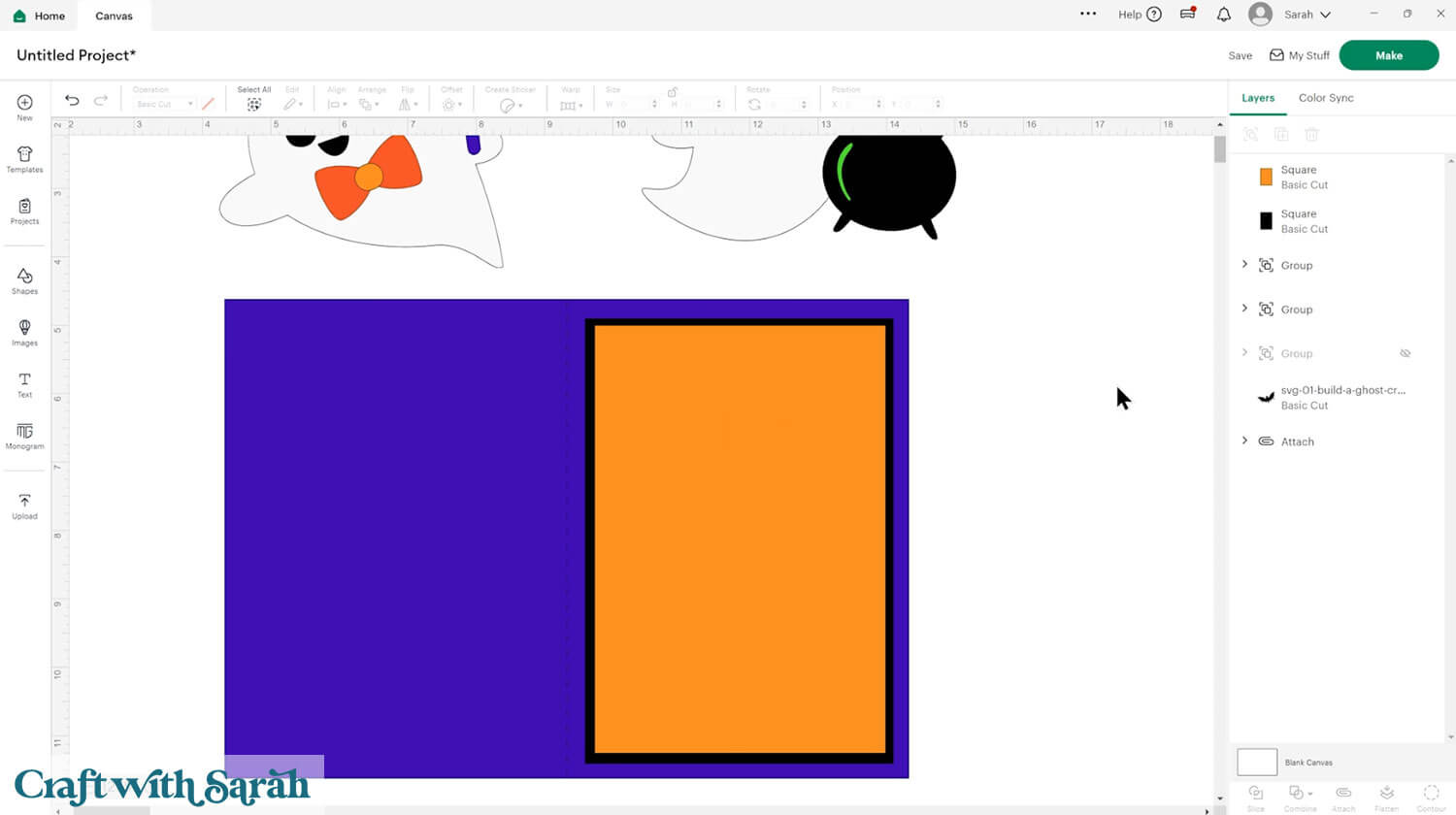The image size is (1456, 815).
Task: Click the Save button
Action: [1241, 55]
